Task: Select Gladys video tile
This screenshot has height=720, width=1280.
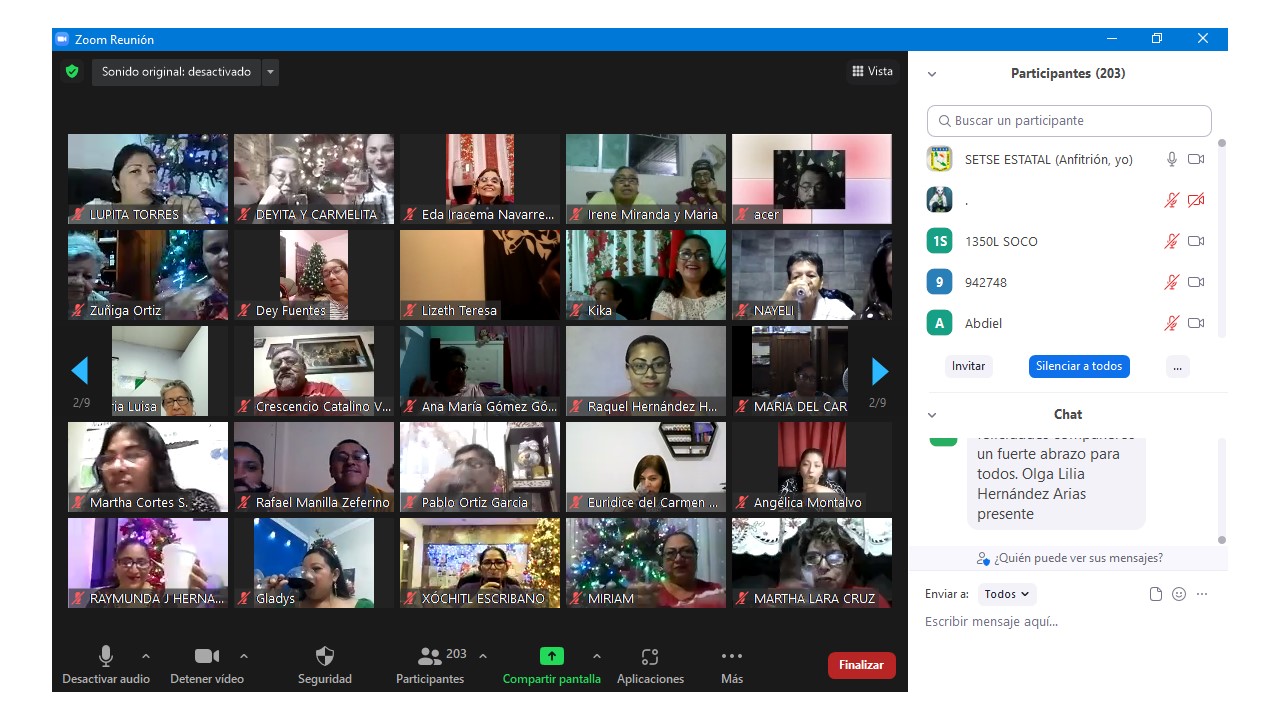Action: [x=314, y=563]
